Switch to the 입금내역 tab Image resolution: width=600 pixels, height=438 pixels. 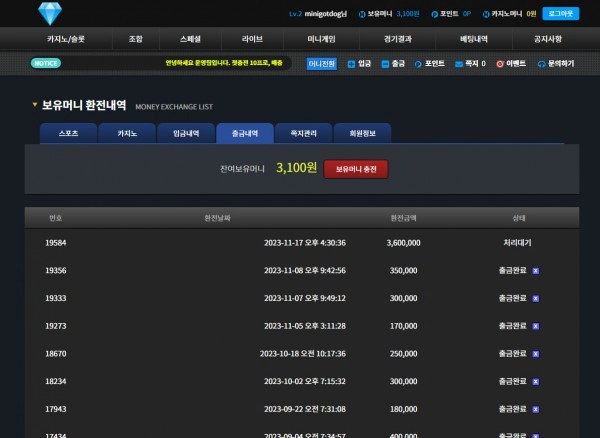pos(186,133)
